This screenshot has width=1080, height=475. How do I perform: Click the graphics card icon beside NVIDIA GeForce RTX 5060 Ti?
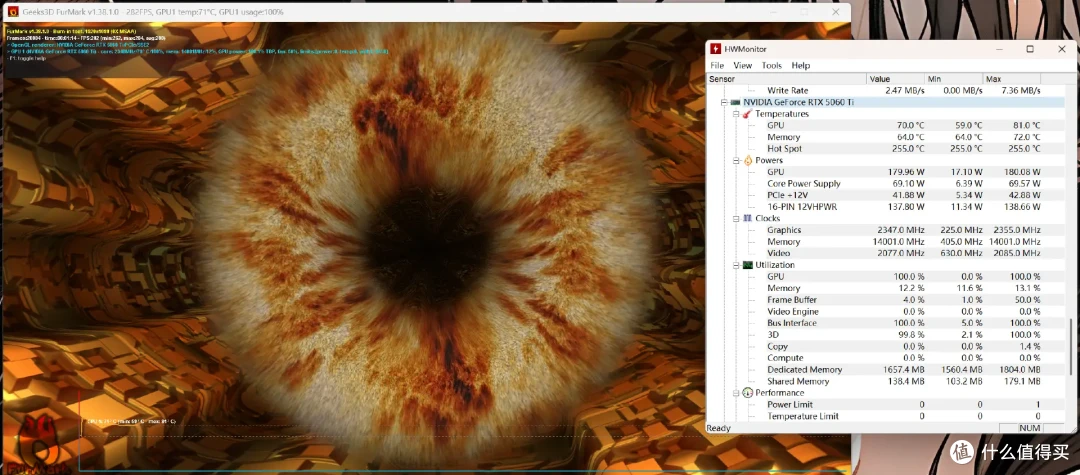[736, 102]
